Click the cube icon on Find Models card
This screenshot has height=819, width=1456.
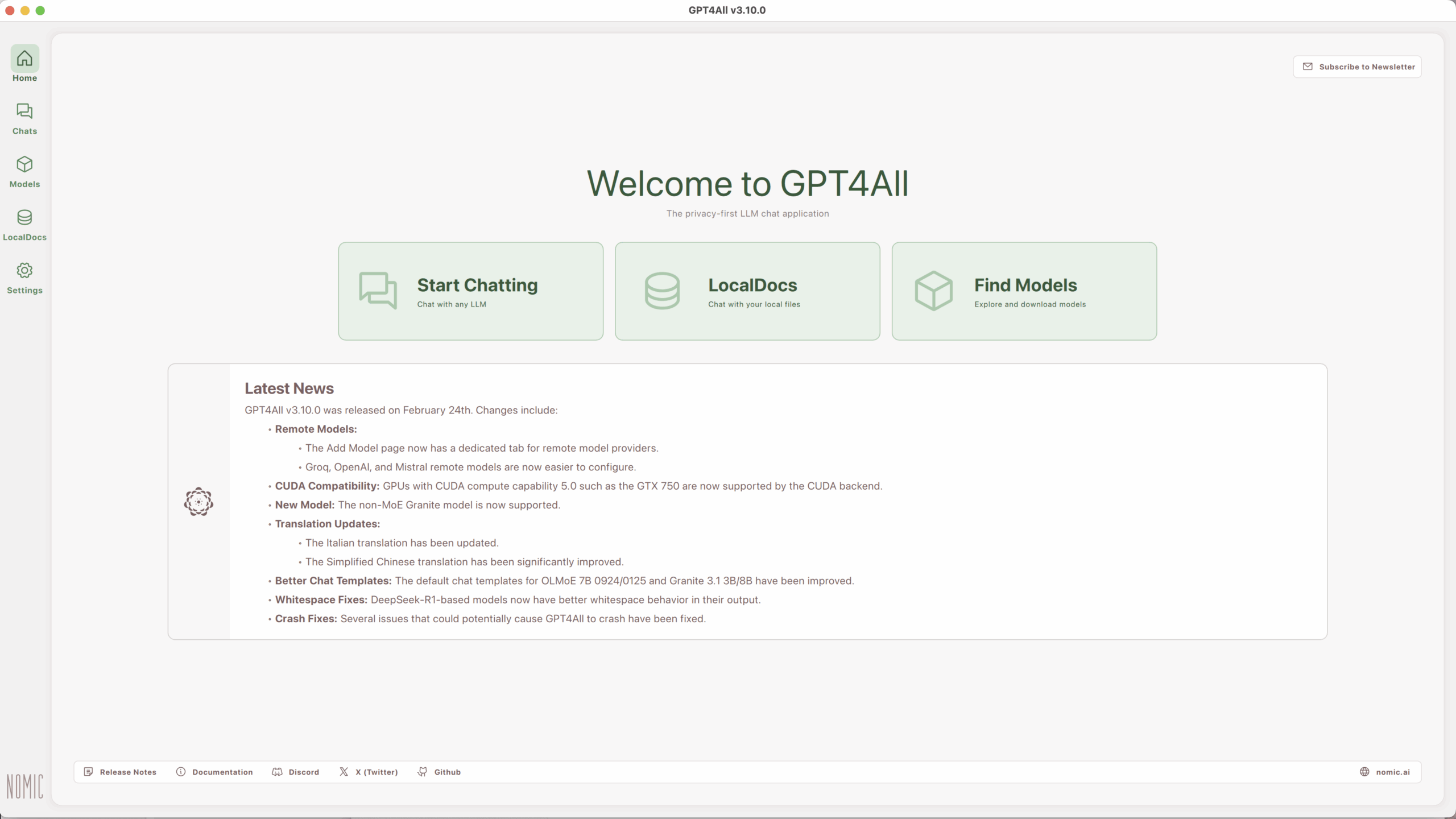pyautogui.click(x=933, y=291)
